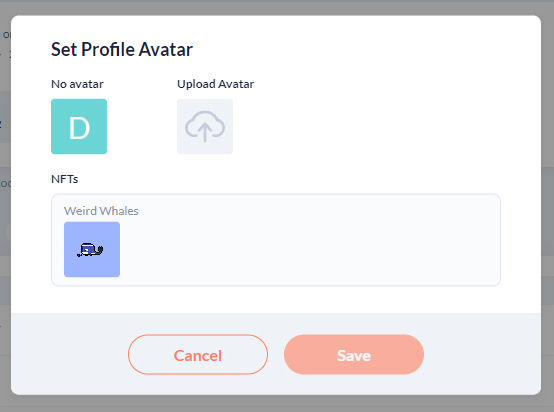
Task: Click the "Weird Whales" collection name
Action: [101, 211]
